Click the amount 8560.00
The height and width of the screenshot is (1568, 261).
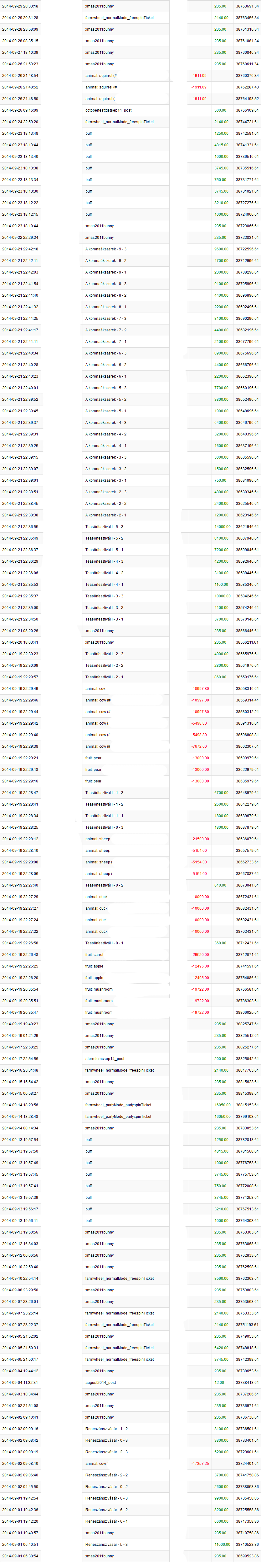click(x=221, y=1278)
